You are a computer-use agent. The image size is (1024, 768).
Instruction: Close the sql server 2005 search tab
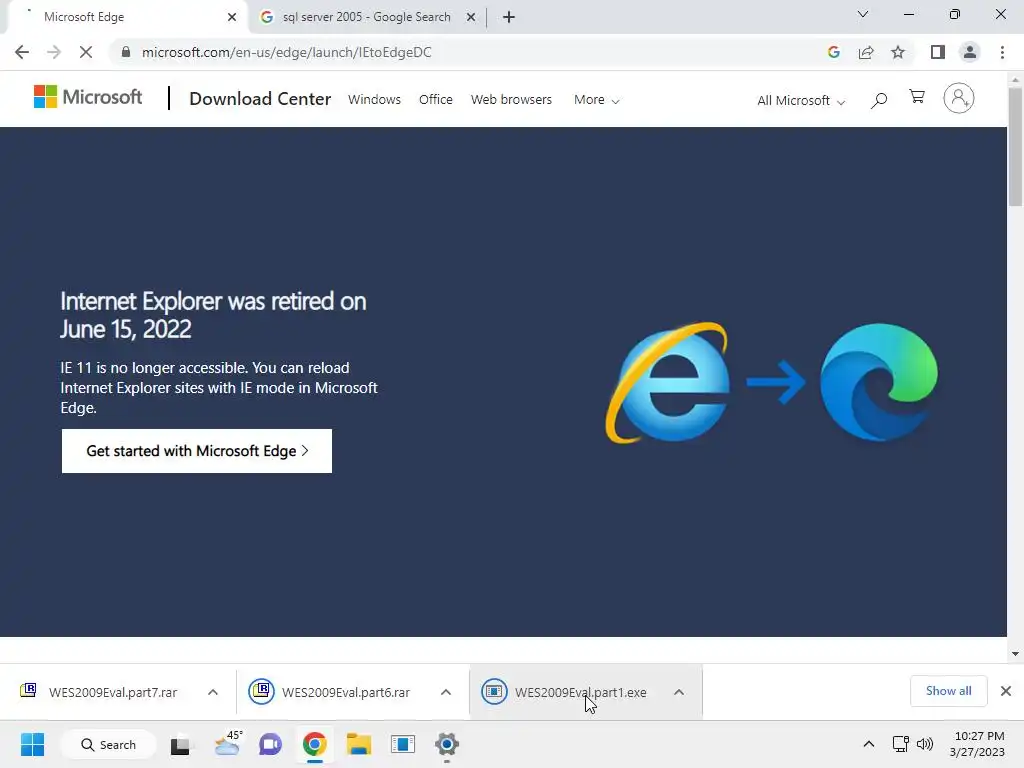471,17
